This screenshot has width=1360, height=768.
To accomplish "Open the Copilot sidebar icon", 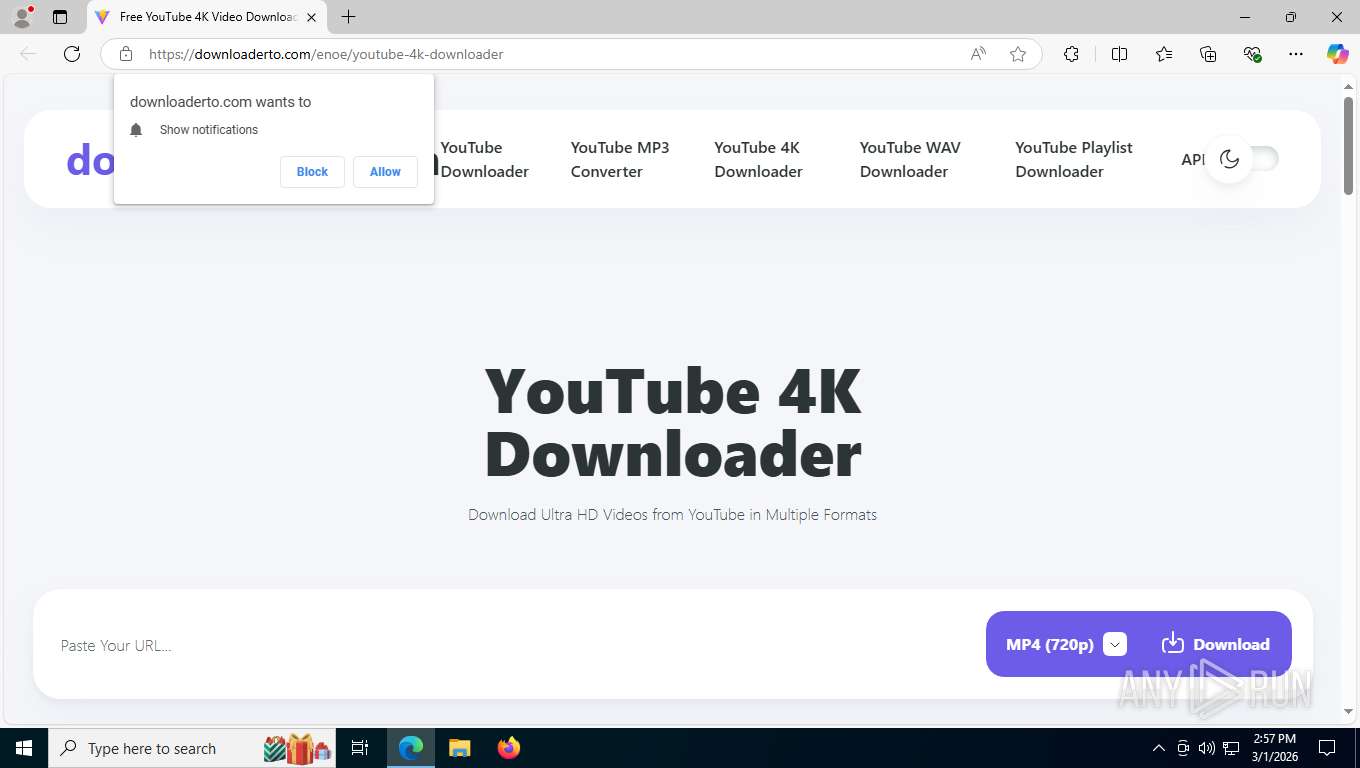I will [1338, 54].
